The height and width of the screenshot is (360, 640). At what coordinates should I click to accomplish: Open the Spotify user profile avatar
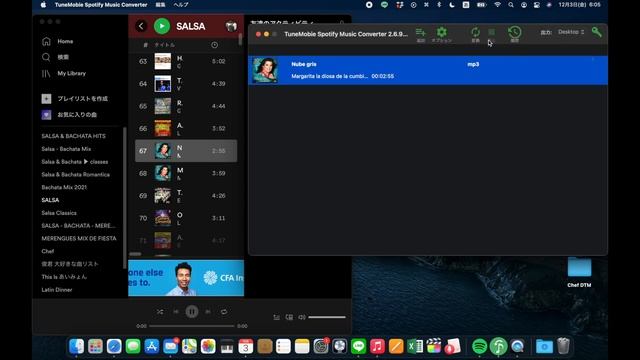click(231, 26)
